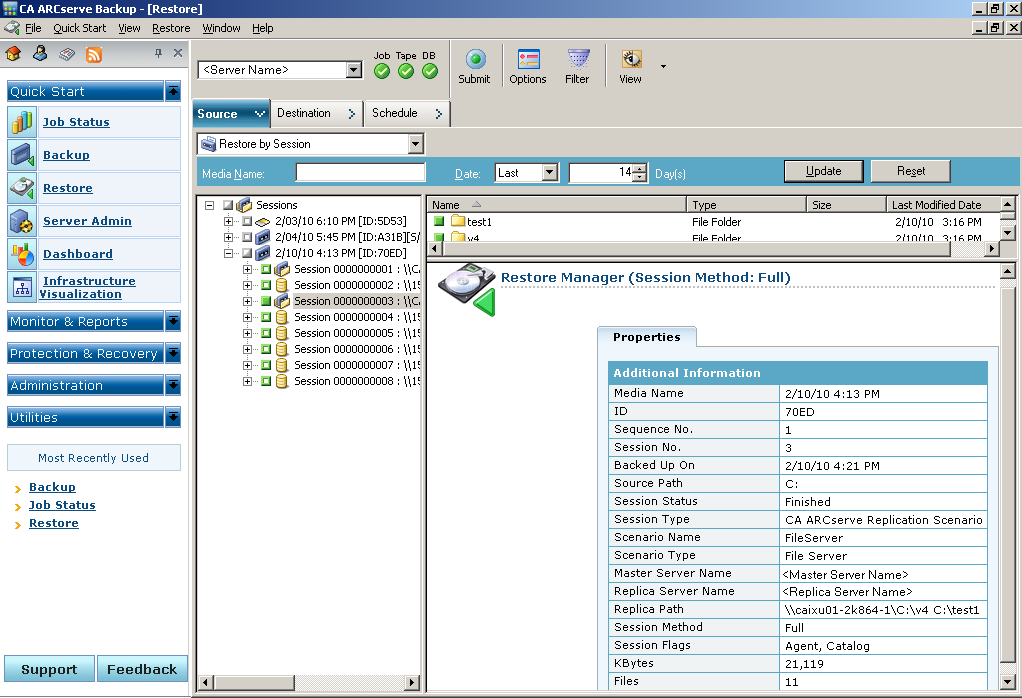
Task: Click inside the Media Name input field
Action: (x=362, y=171)
